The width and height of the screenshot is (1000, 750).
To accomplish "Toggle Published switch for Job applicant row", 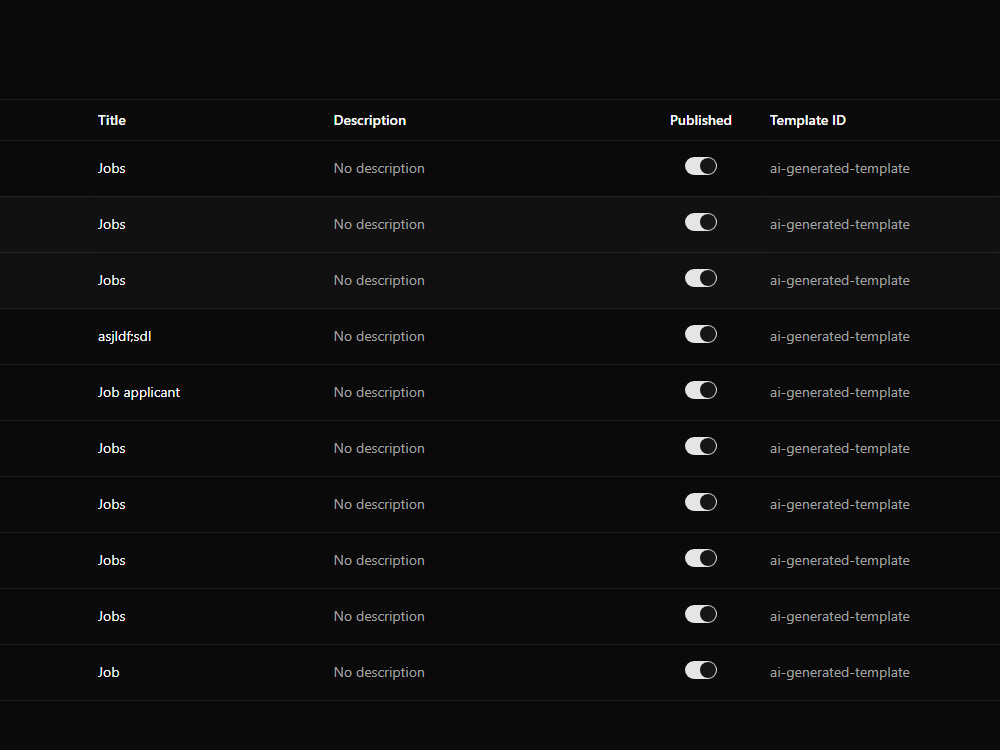I will tap(700, 390).
